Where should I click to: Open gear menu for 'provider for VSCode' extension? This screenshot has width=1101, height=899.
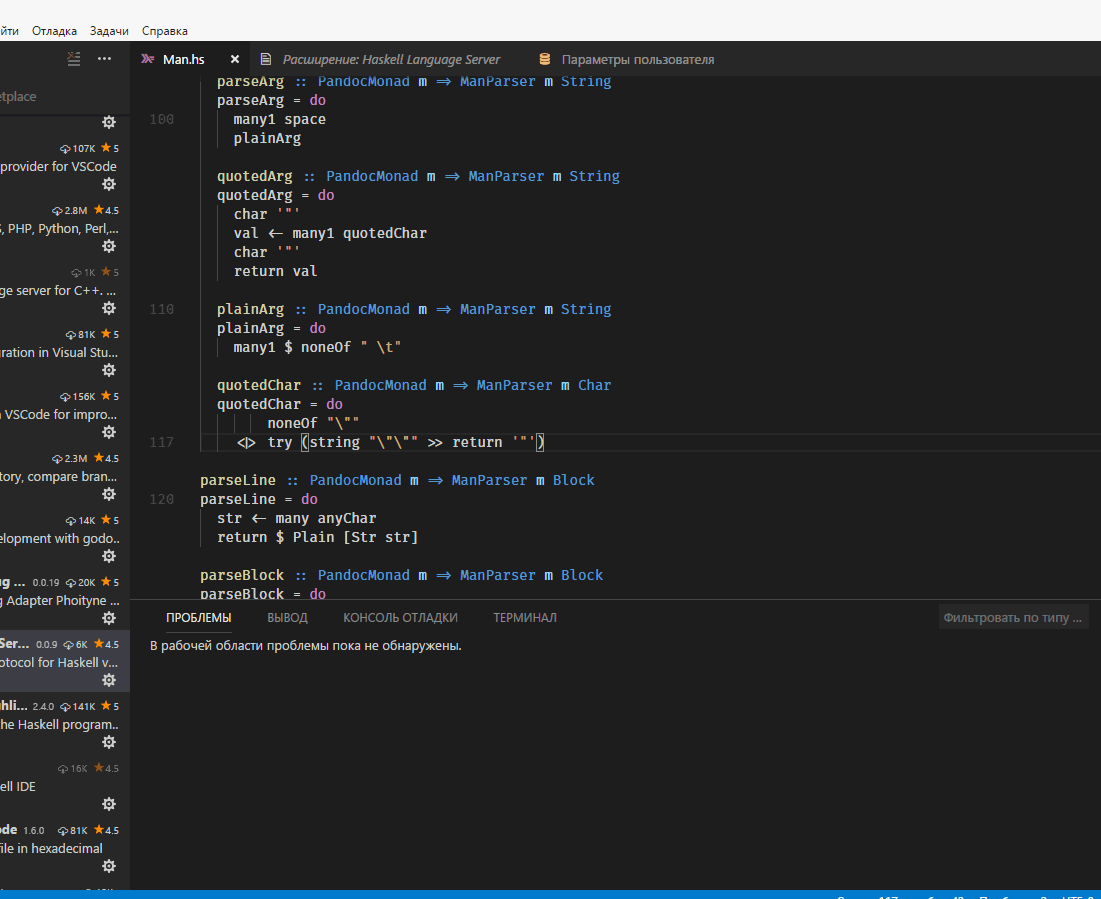(109, 184)
